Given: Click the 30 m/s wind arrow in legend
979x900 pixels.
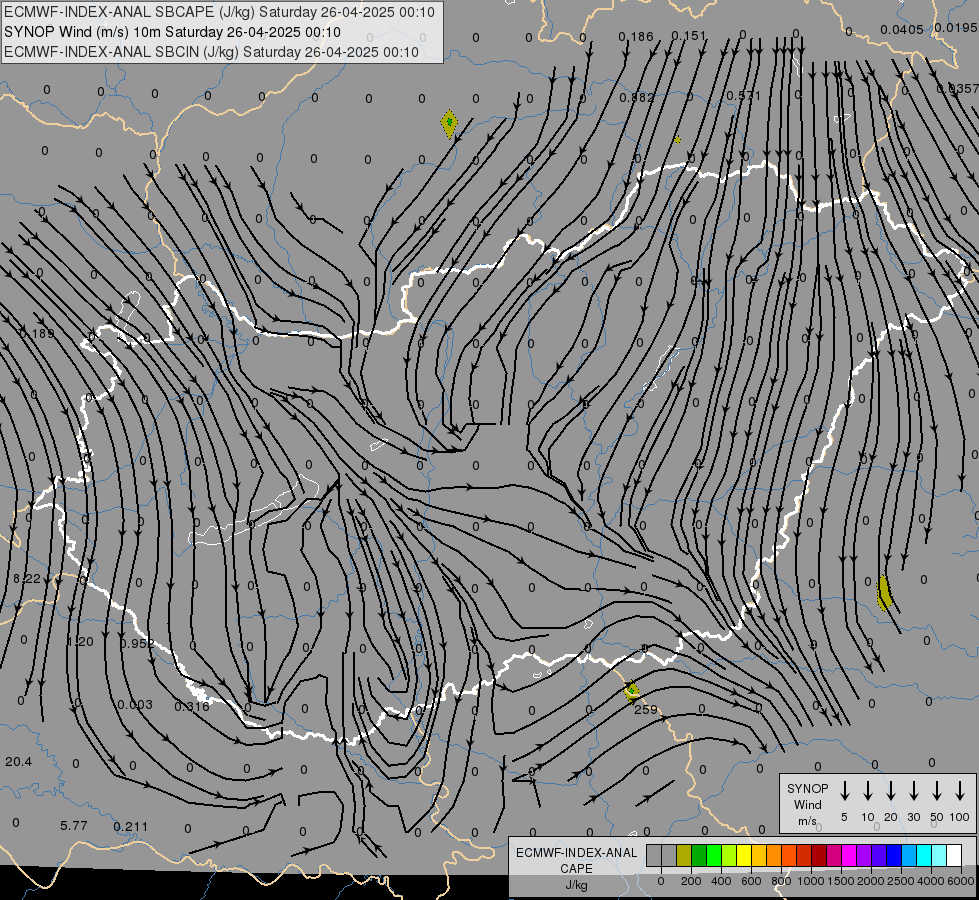Looking at the screenshot, I should tap(913, 791).
